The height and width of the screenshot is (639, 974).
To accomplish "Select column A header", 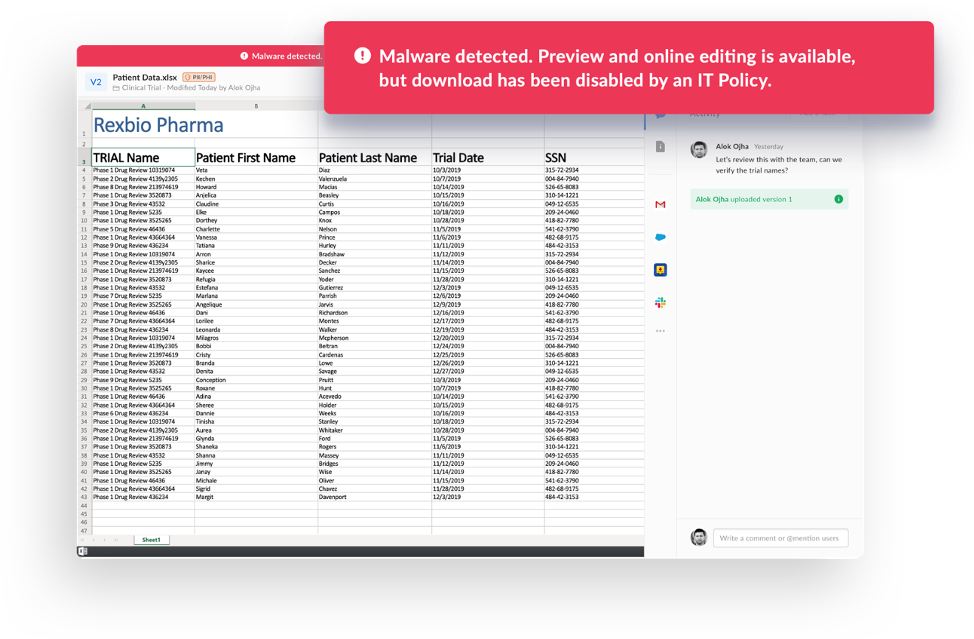I will coord(143,106).
